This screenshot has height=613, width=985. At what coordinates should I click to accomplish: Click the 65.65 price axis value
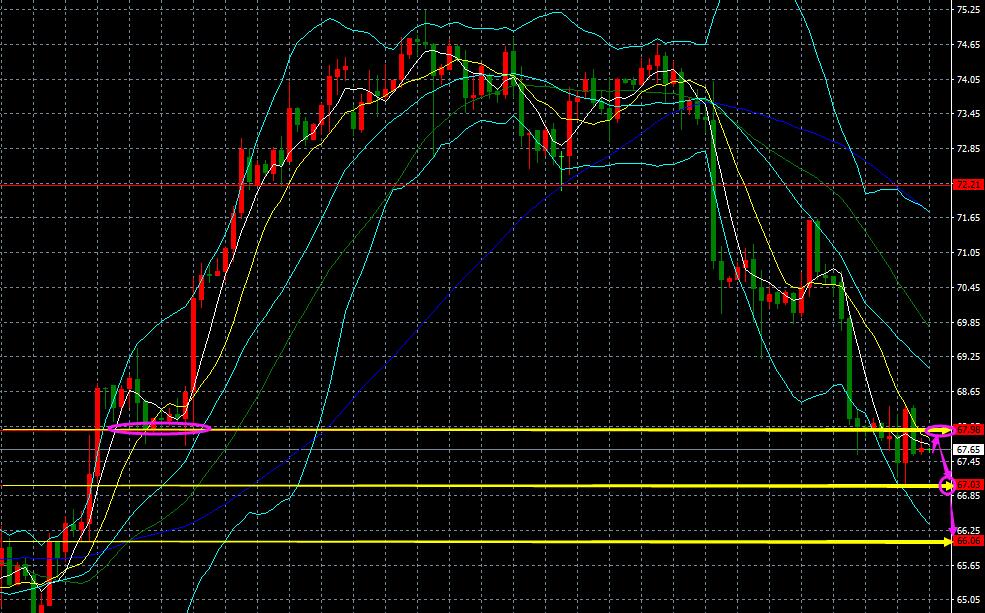[x=968, y=565]
